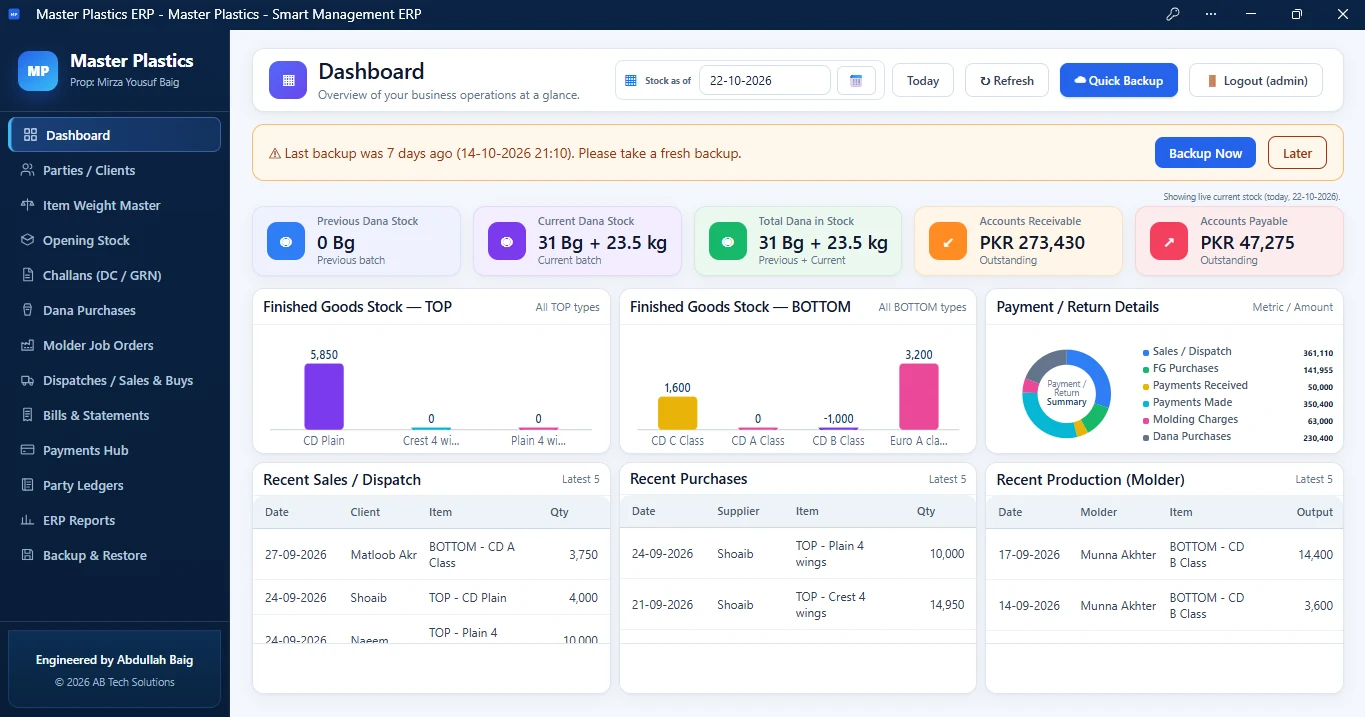Click the Dashboard grid icon in sidebar
The width and height of the screenshot is (1365, 717).
tap(30, 135)
